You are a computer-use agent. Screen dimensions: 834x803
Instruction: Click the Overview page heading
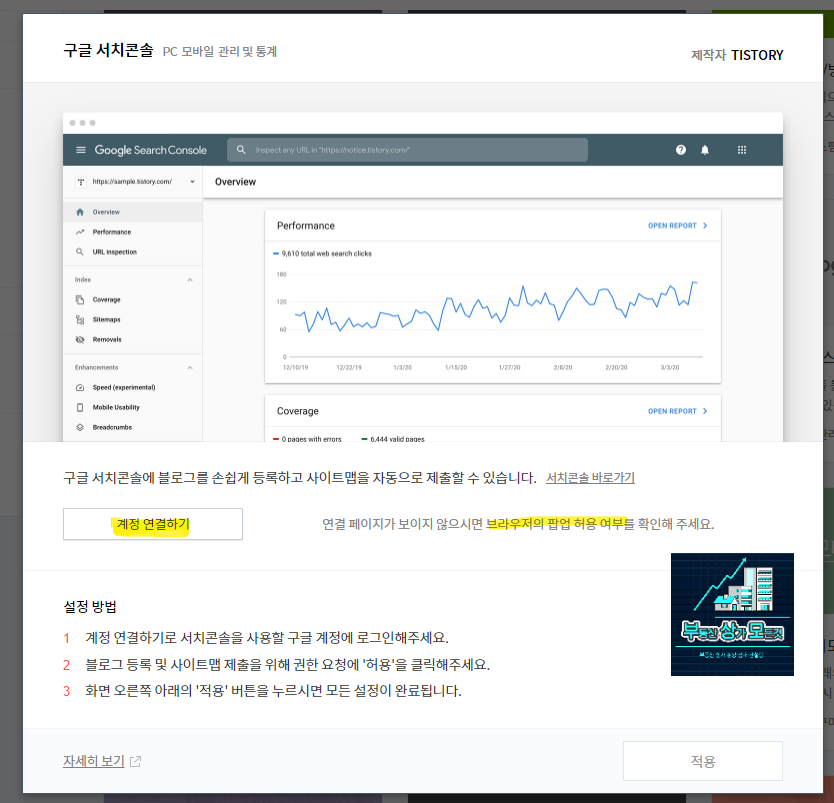click(x=235, y=182)
